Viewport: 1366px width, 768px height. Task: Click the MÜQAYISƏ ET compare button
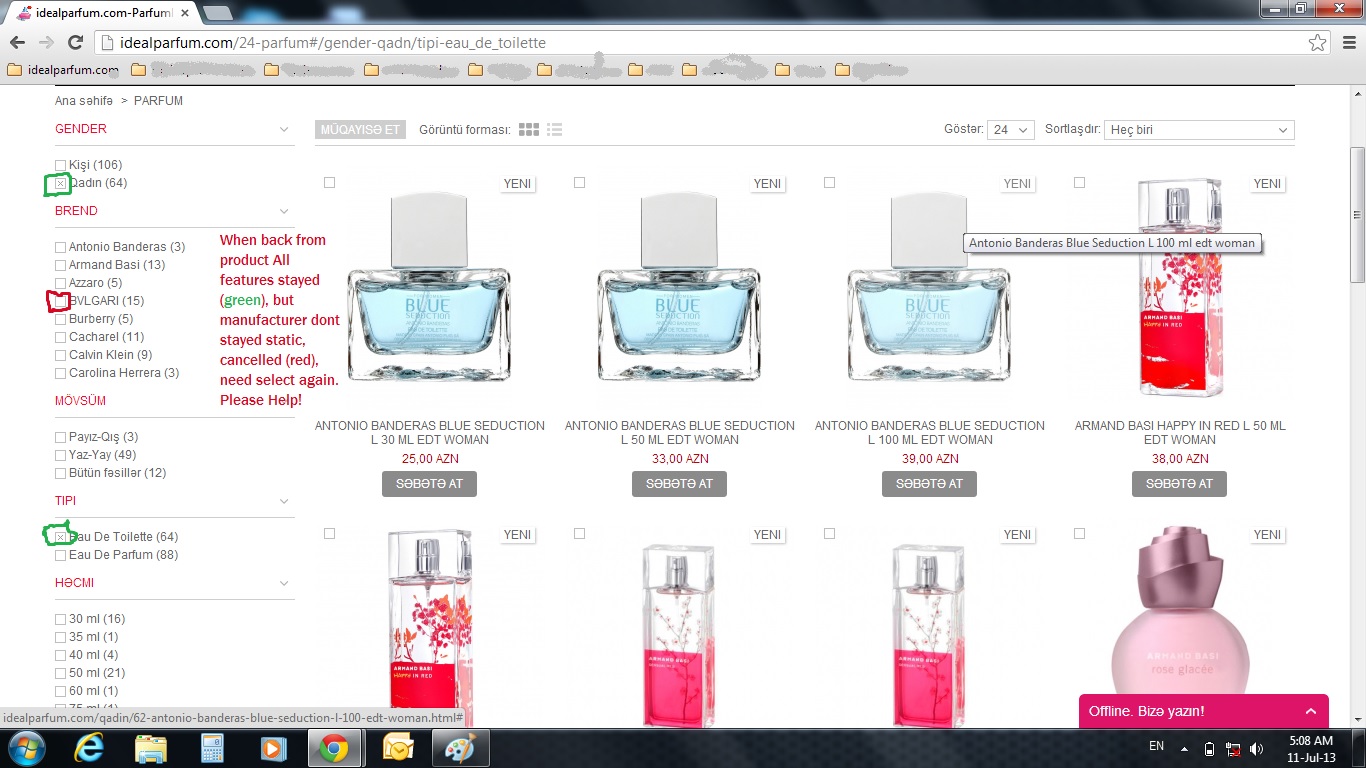pyautogui.click(x=360, y=130)
